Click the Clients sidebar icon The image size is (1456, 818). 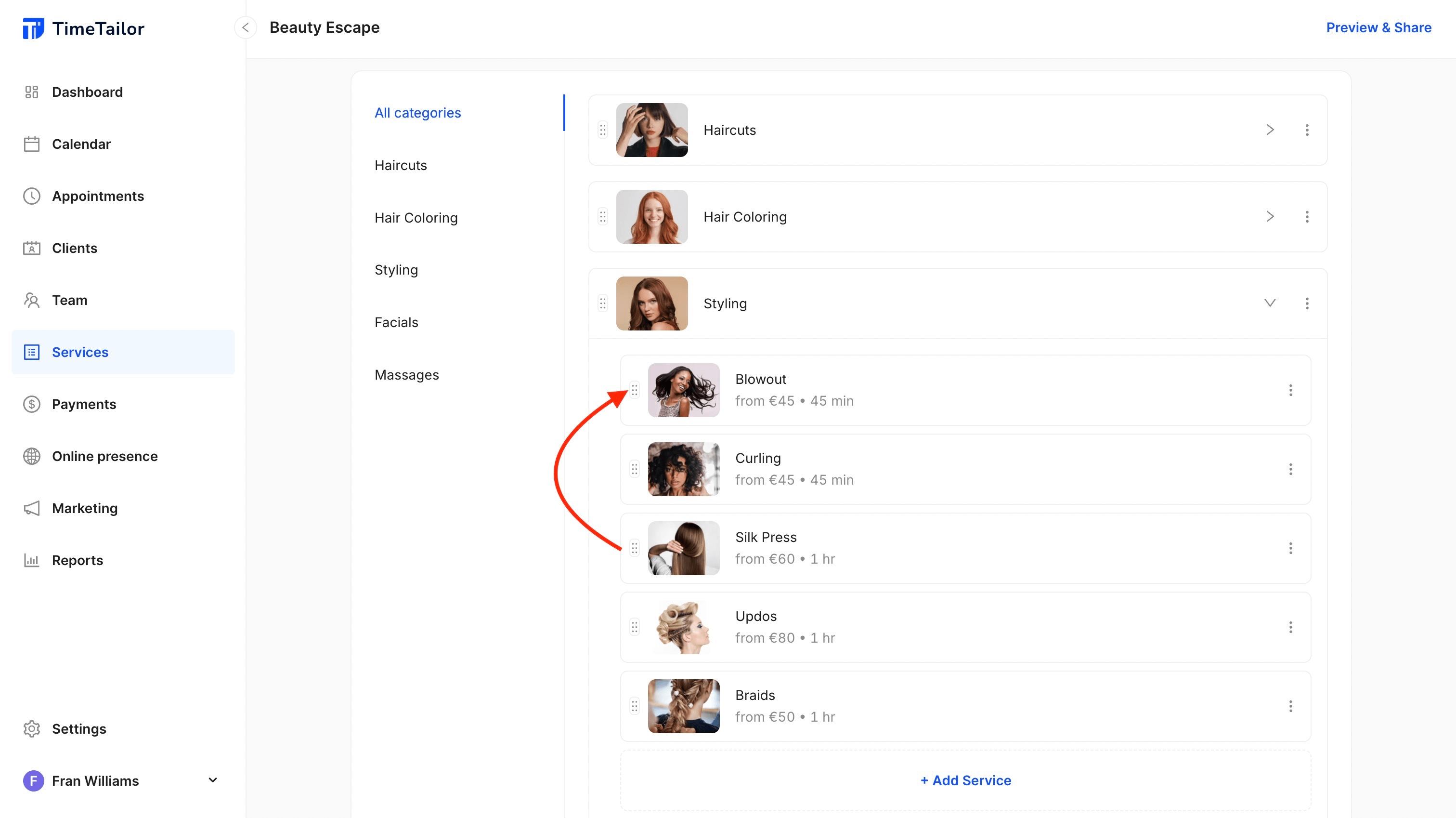[x=32, y=248]
